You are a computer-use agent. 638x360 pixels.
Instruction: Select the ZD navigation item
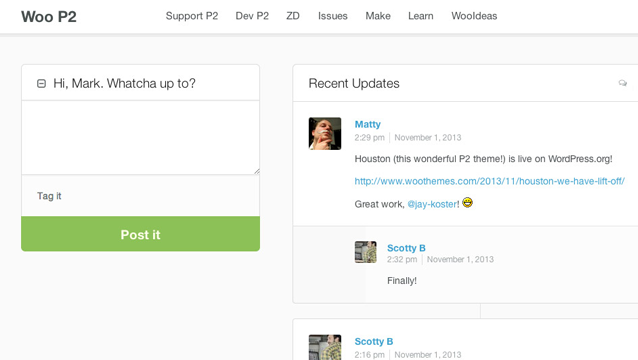click(293, 16)
